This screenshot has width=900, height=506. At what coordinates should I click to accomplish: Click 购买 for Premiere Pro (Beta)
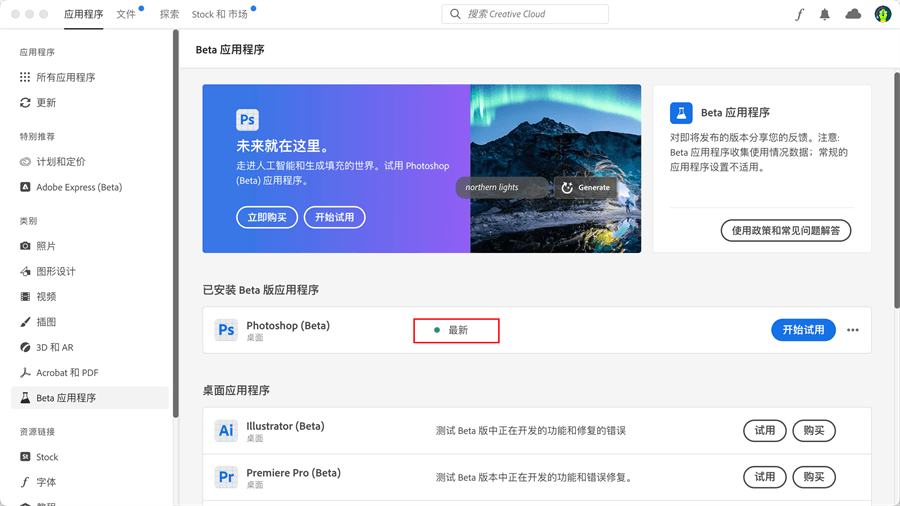coord(814,477)
